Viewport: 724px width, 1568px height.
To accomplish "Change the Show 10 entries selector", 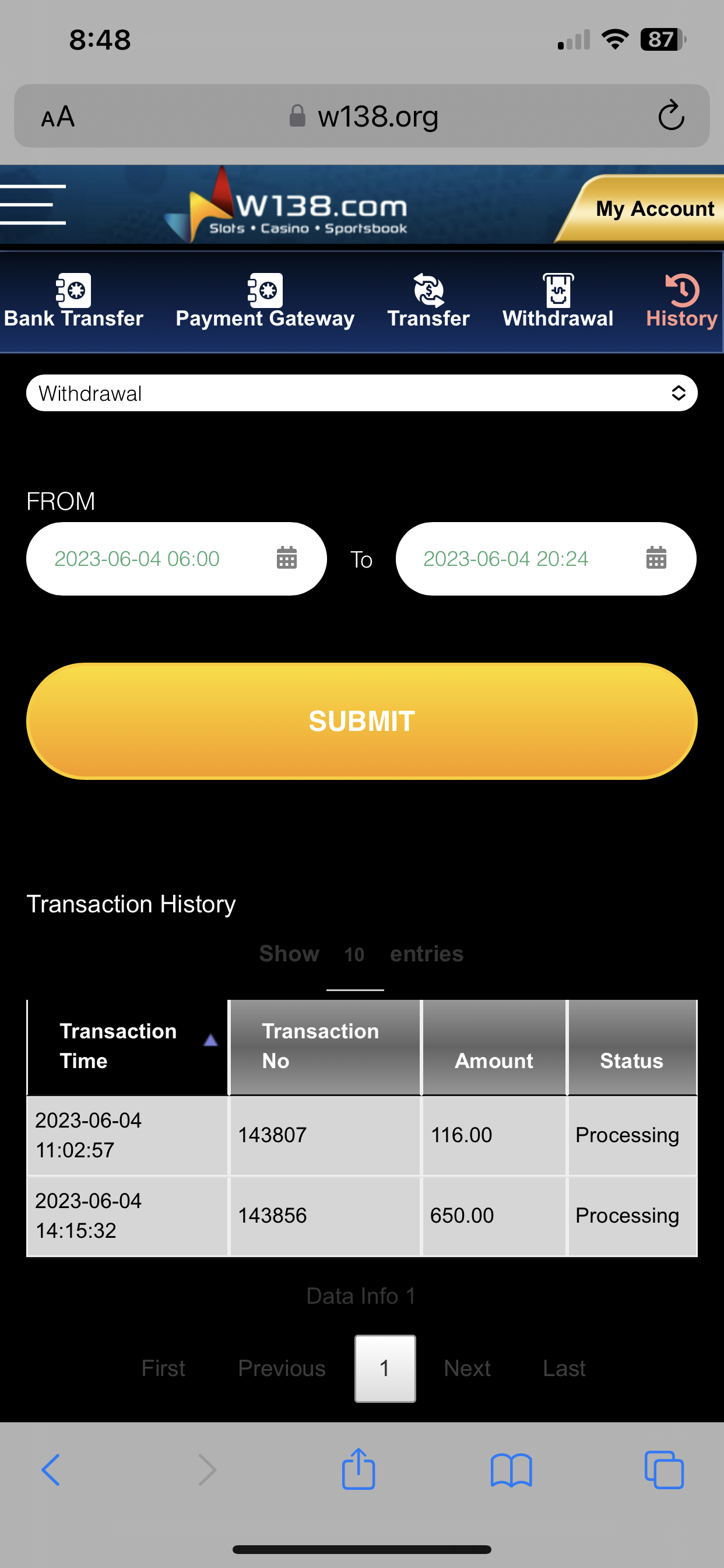I will (354, 955).
